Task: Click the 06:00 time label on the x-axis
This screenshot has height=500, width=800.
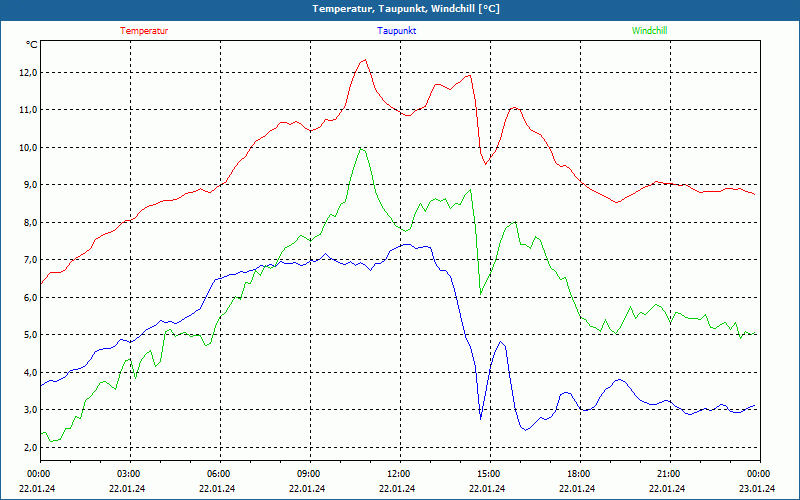Action: coord(220,474)
